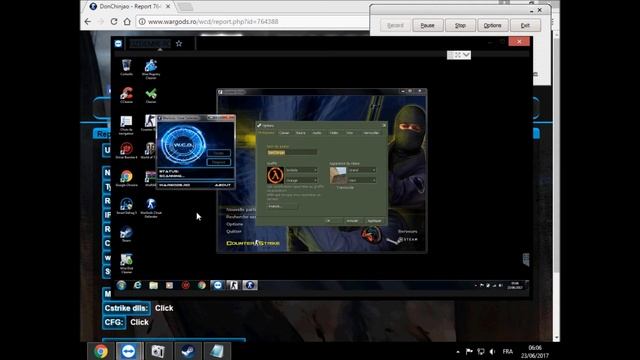Open green checkmark desktop shortcut

coord(151,95)
